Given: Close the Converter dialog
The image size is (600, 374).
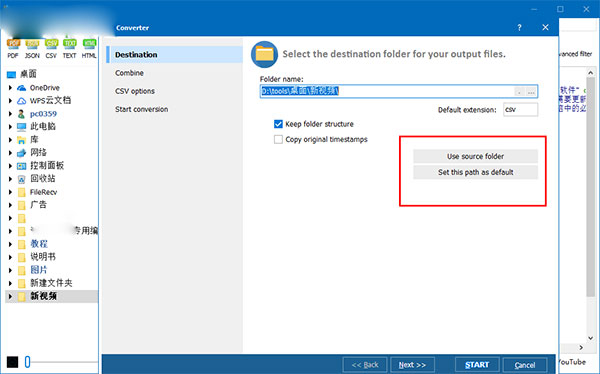Looking at the screenshot, I should point(545,28).
